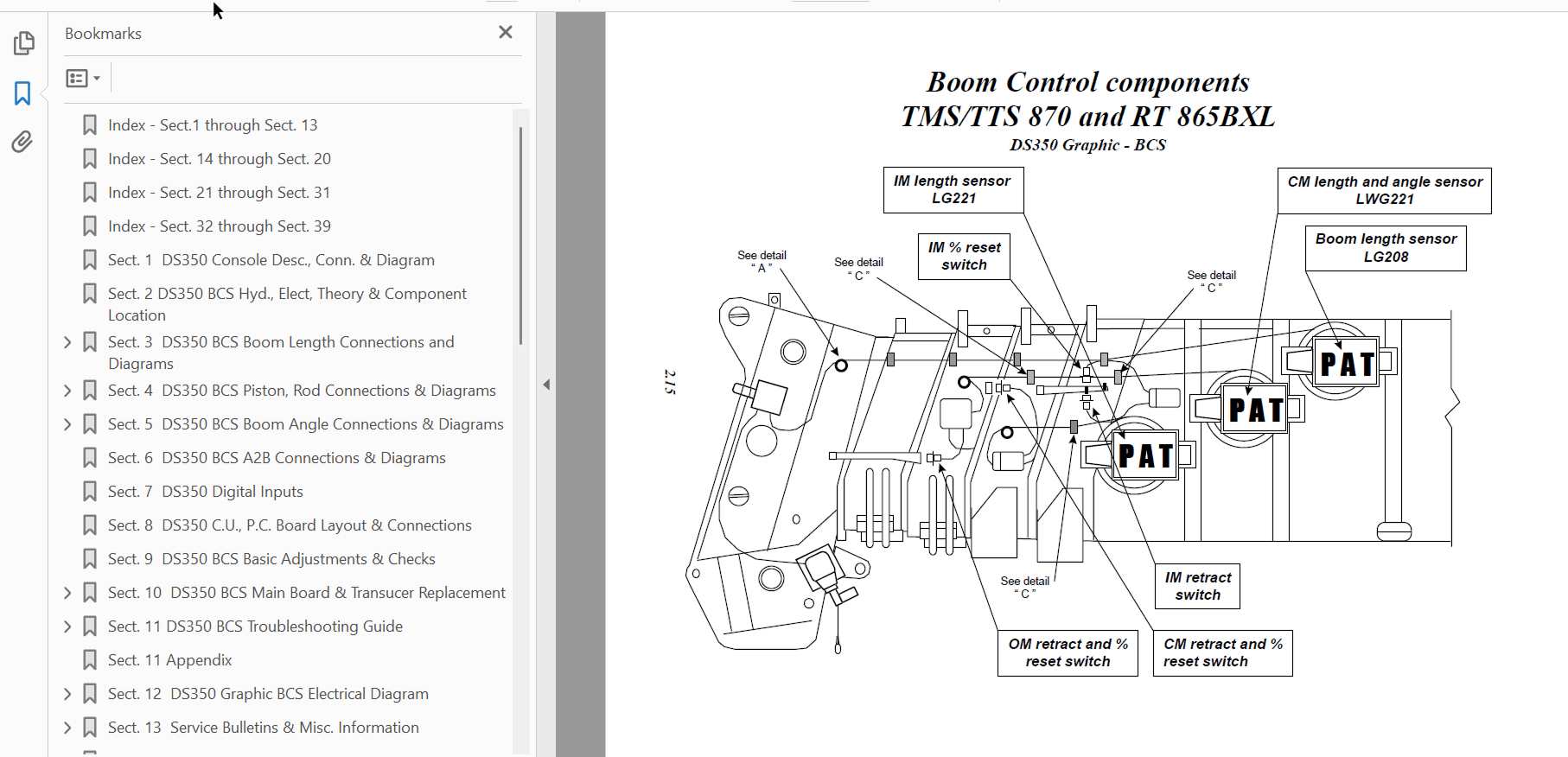Open bookmark Index - Sect. 21 through Sect. 31

219,193
